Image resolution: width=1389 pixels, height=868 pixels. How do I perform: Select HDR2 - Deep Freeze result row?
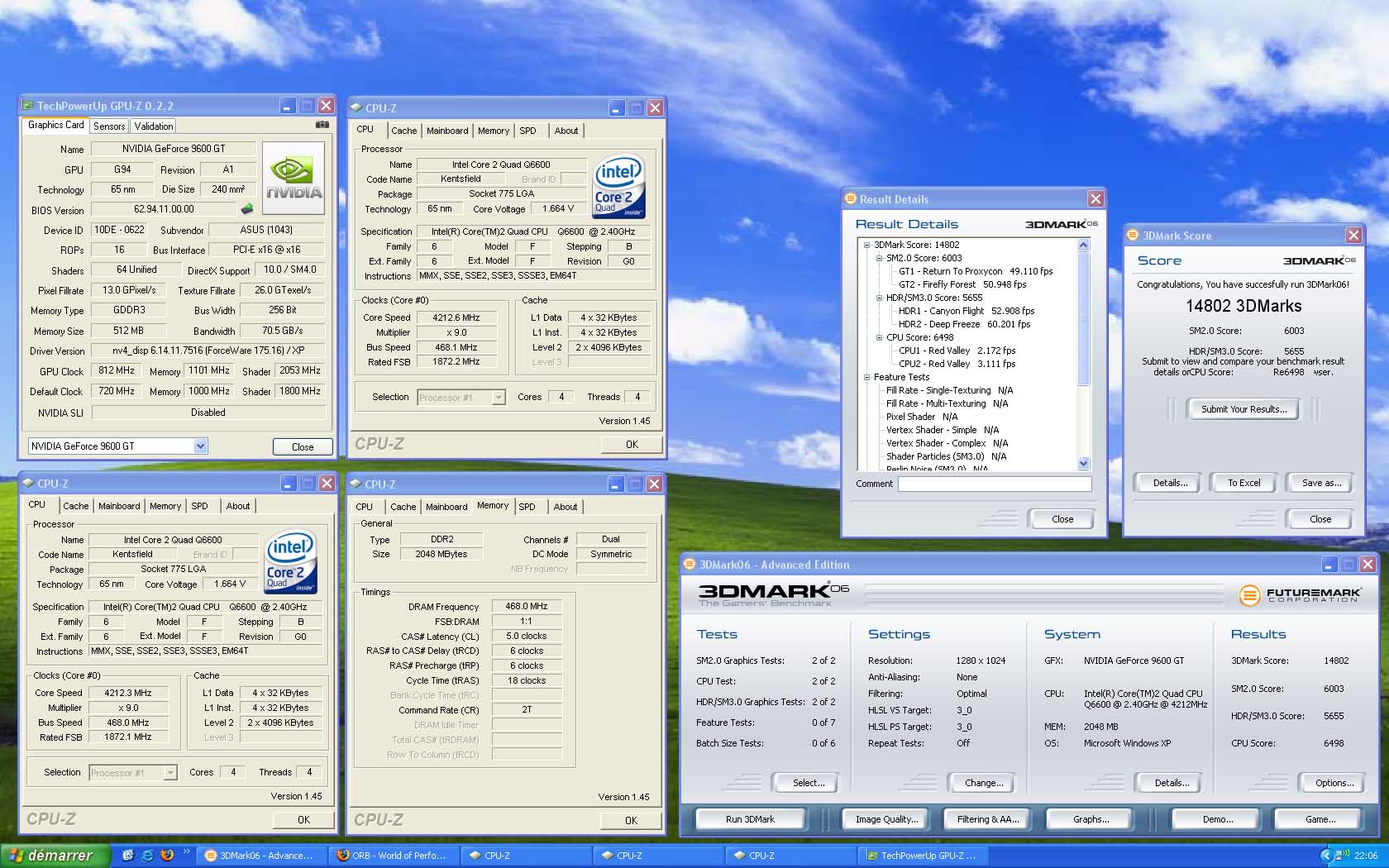(964, 324)
